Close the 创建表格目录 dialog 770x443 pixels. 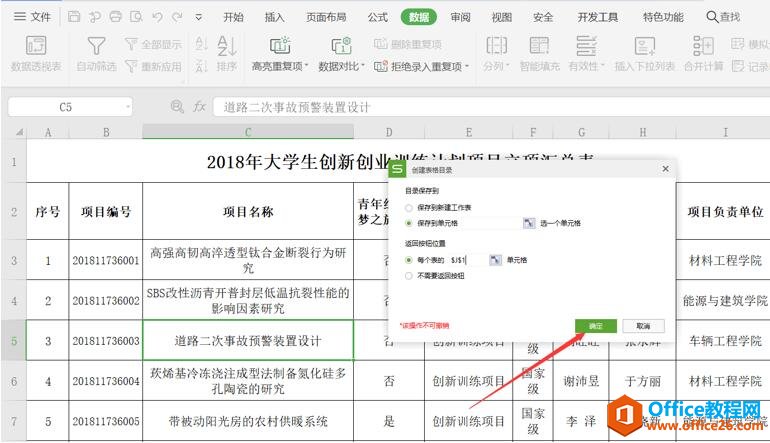pyautogui.click(x=666, y=169)
